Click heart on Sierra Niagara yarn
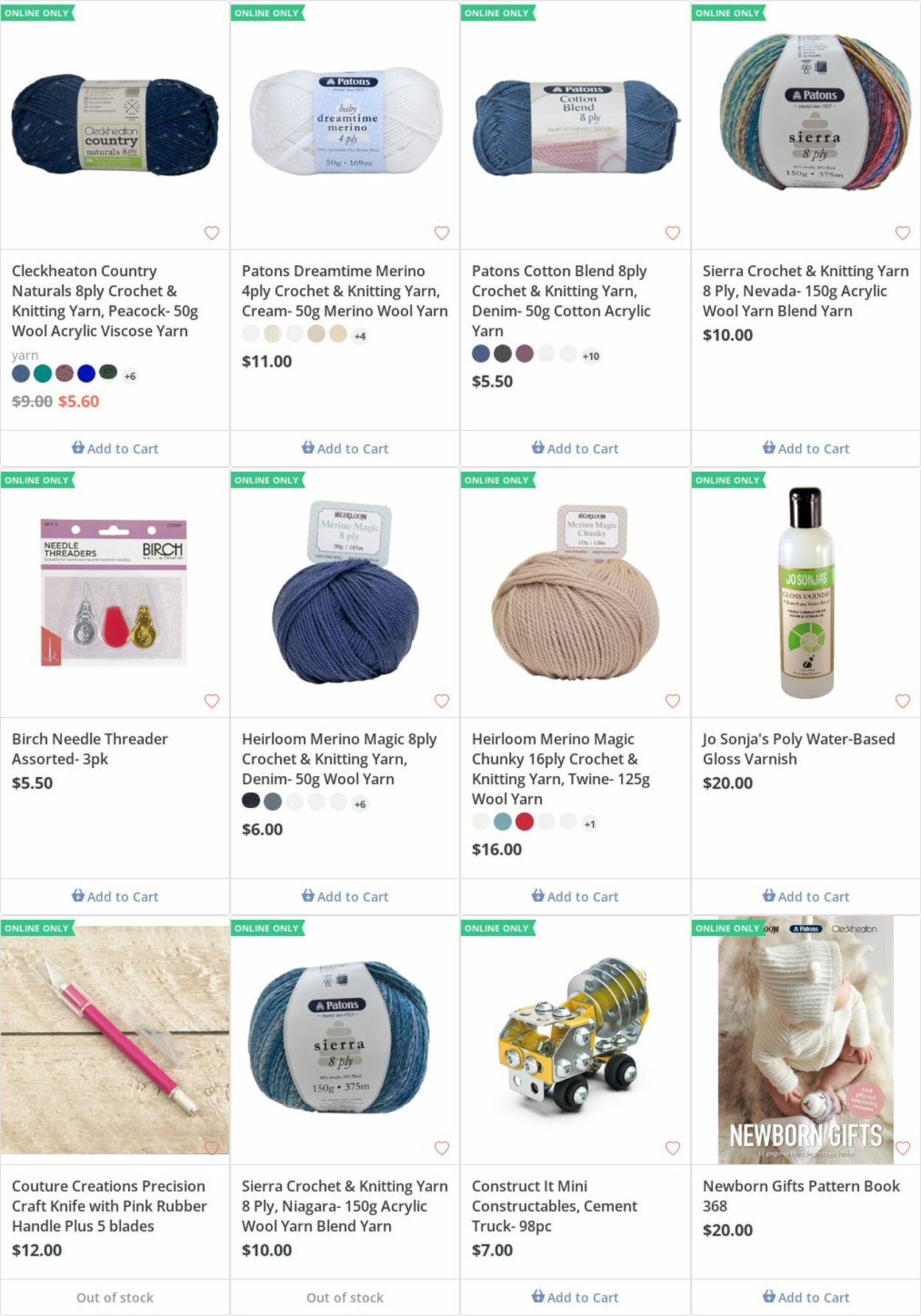921x1316 pixels. click(441, 1148)
